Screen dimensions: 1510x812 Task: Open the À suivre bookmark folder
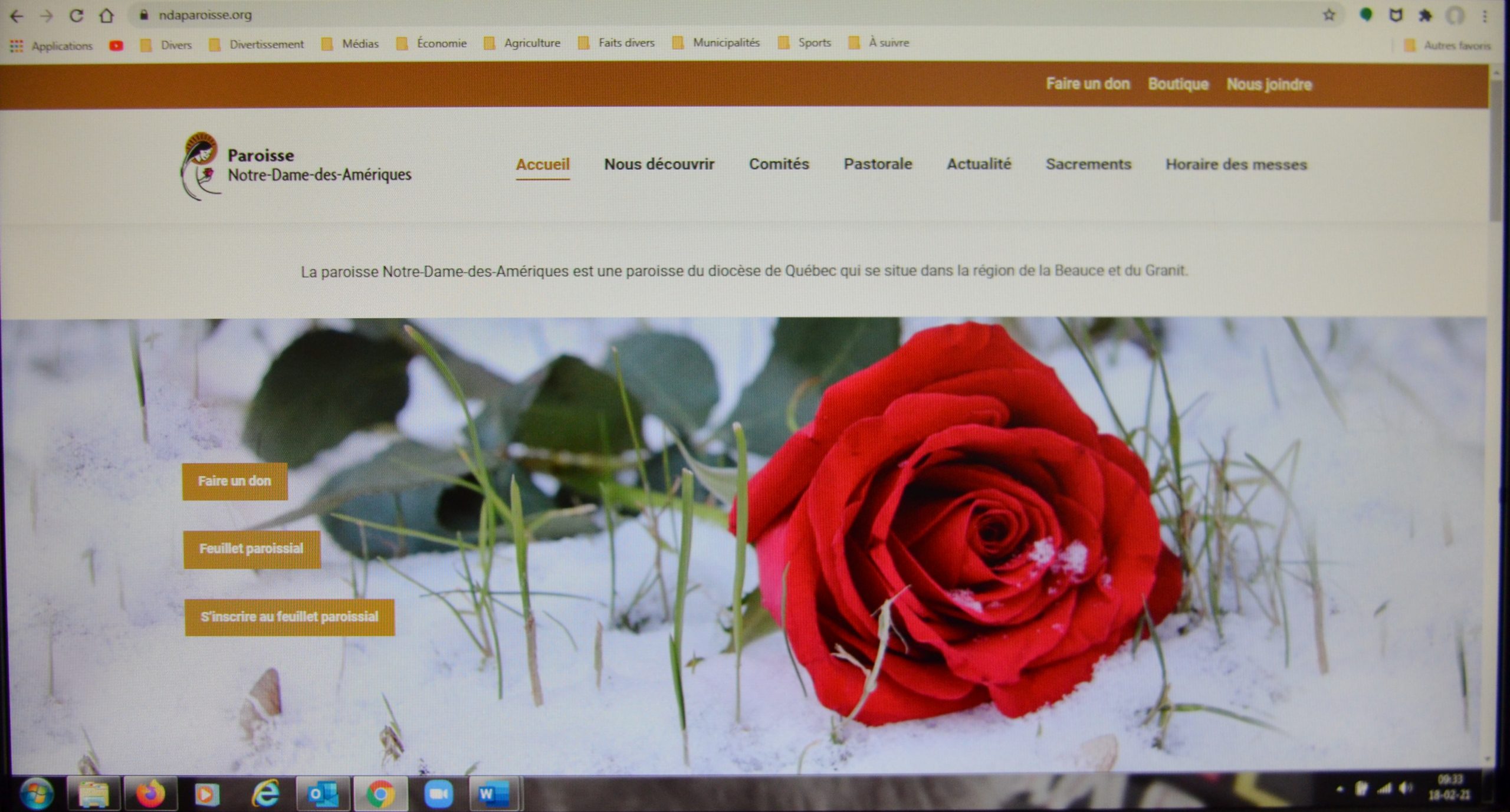pos(879,42)
